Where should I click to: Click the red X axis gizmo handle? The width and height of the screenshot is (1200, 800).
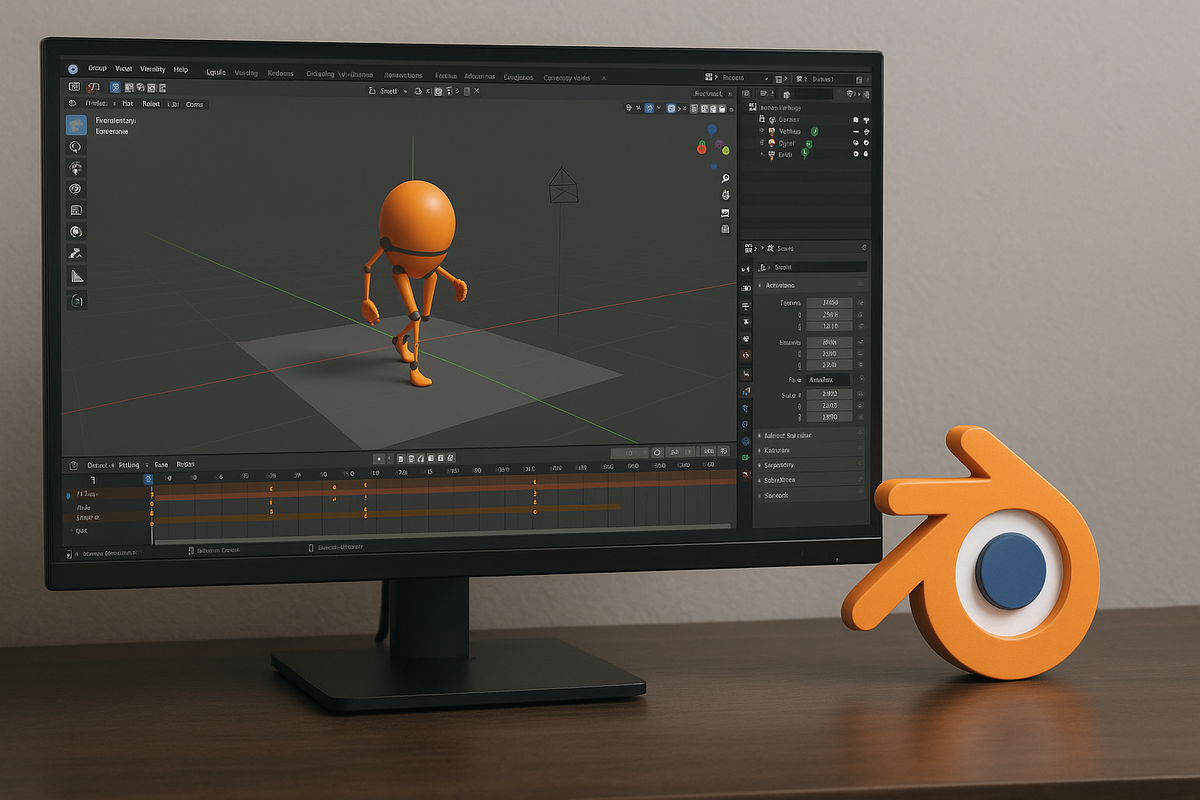702,147
